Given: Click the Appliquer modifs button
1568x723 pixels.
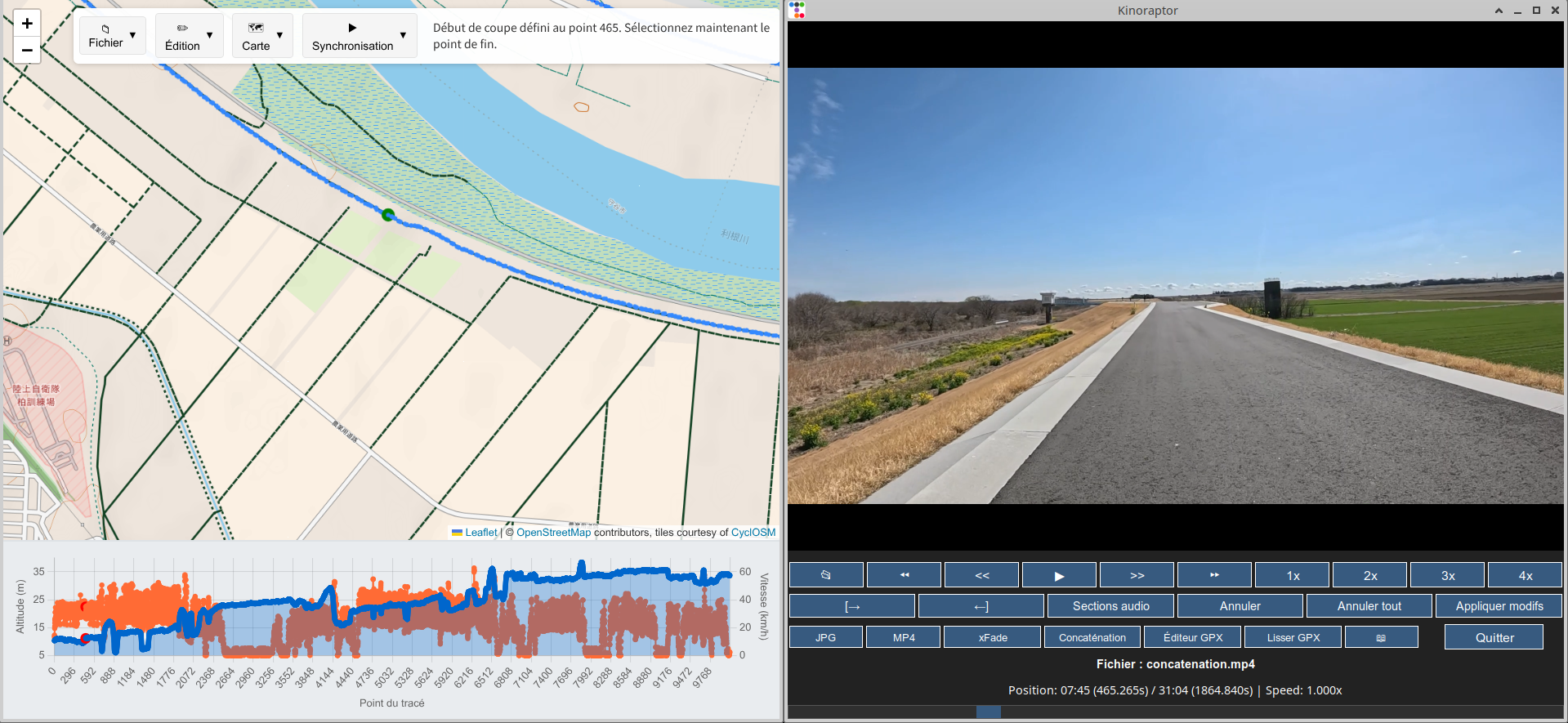Looking at the screenshot, I should pyautogui.click(x=1499, y=606).
